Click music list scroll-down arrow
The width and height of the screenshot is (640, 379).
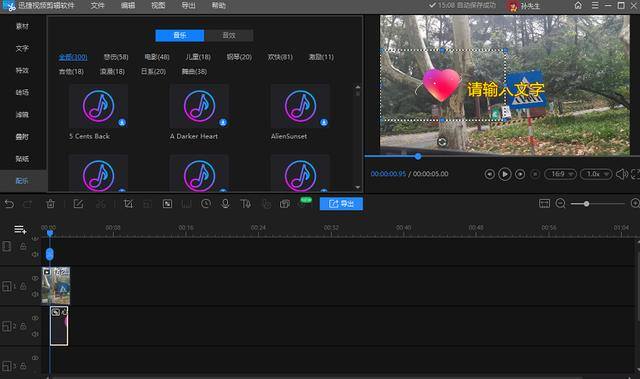point(358,187)
